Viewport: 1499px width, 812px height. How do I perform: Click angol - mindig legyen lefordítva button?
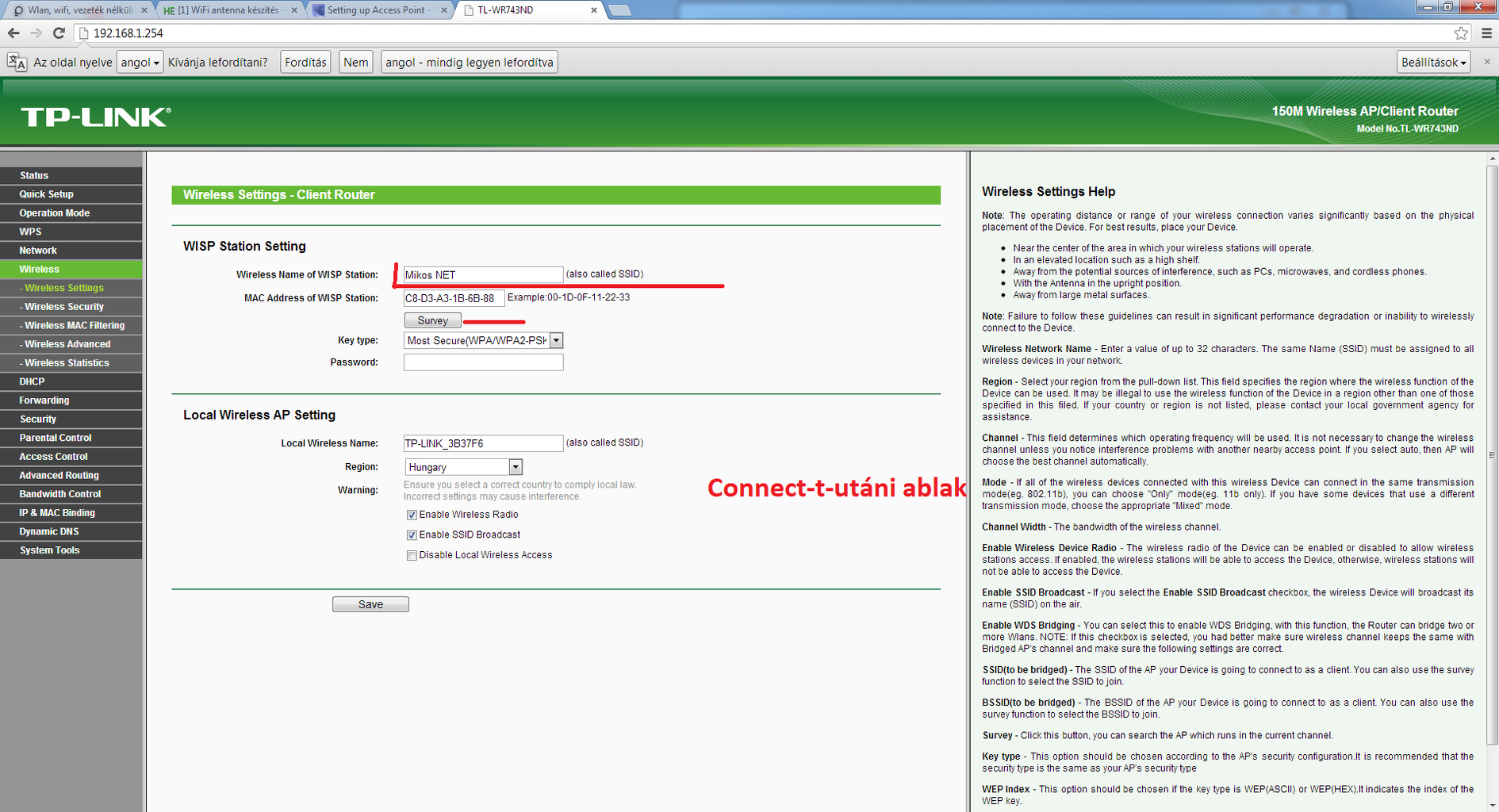(470, 62)
